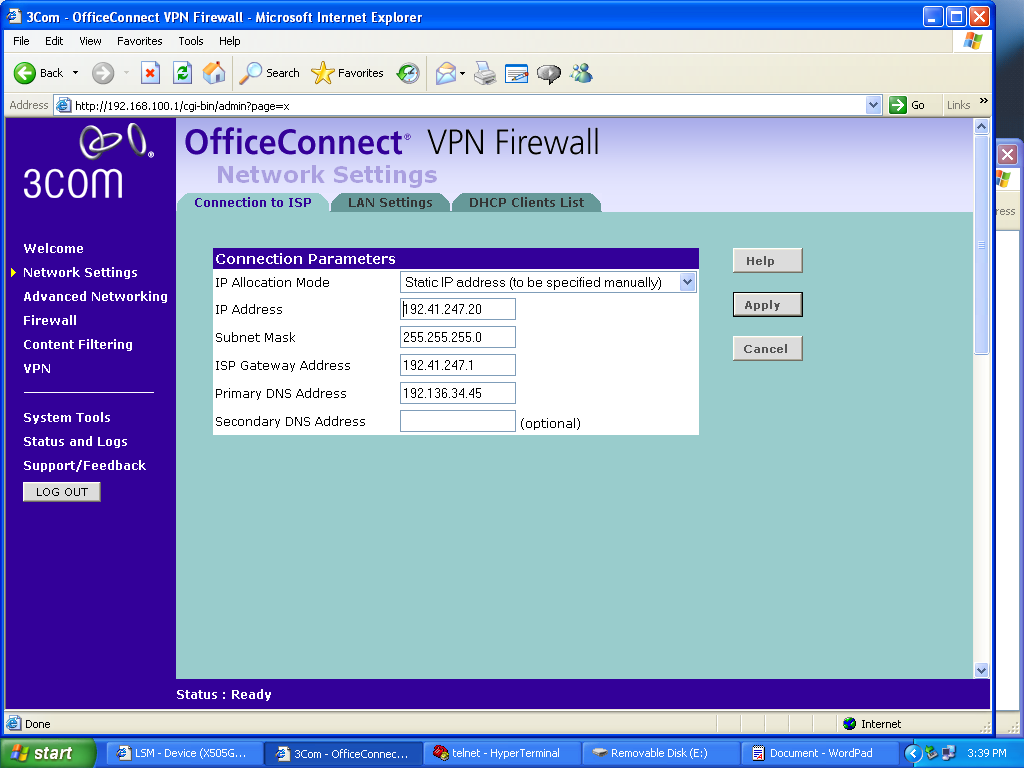Open the Firewall sidebar link
This screenshot has width=1024, height=768.
[x=50, y=321]
